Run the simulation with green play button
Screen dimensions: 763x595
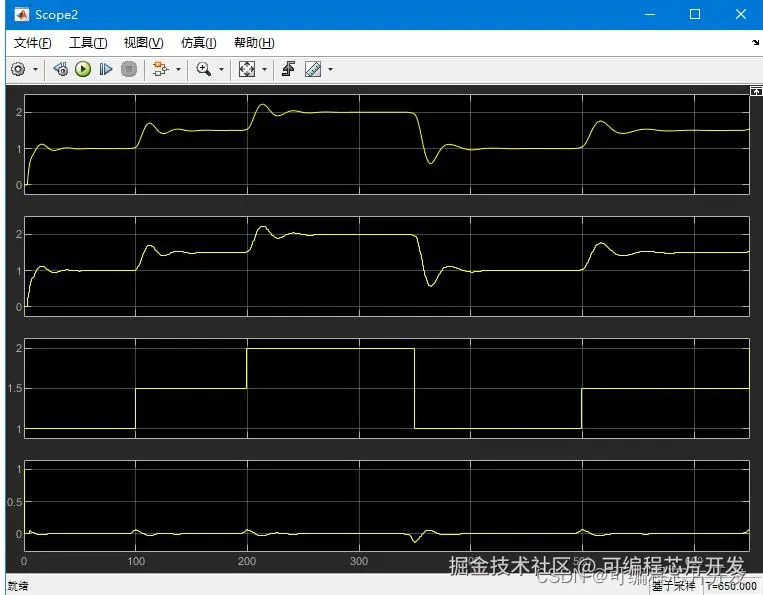(83, 69)
